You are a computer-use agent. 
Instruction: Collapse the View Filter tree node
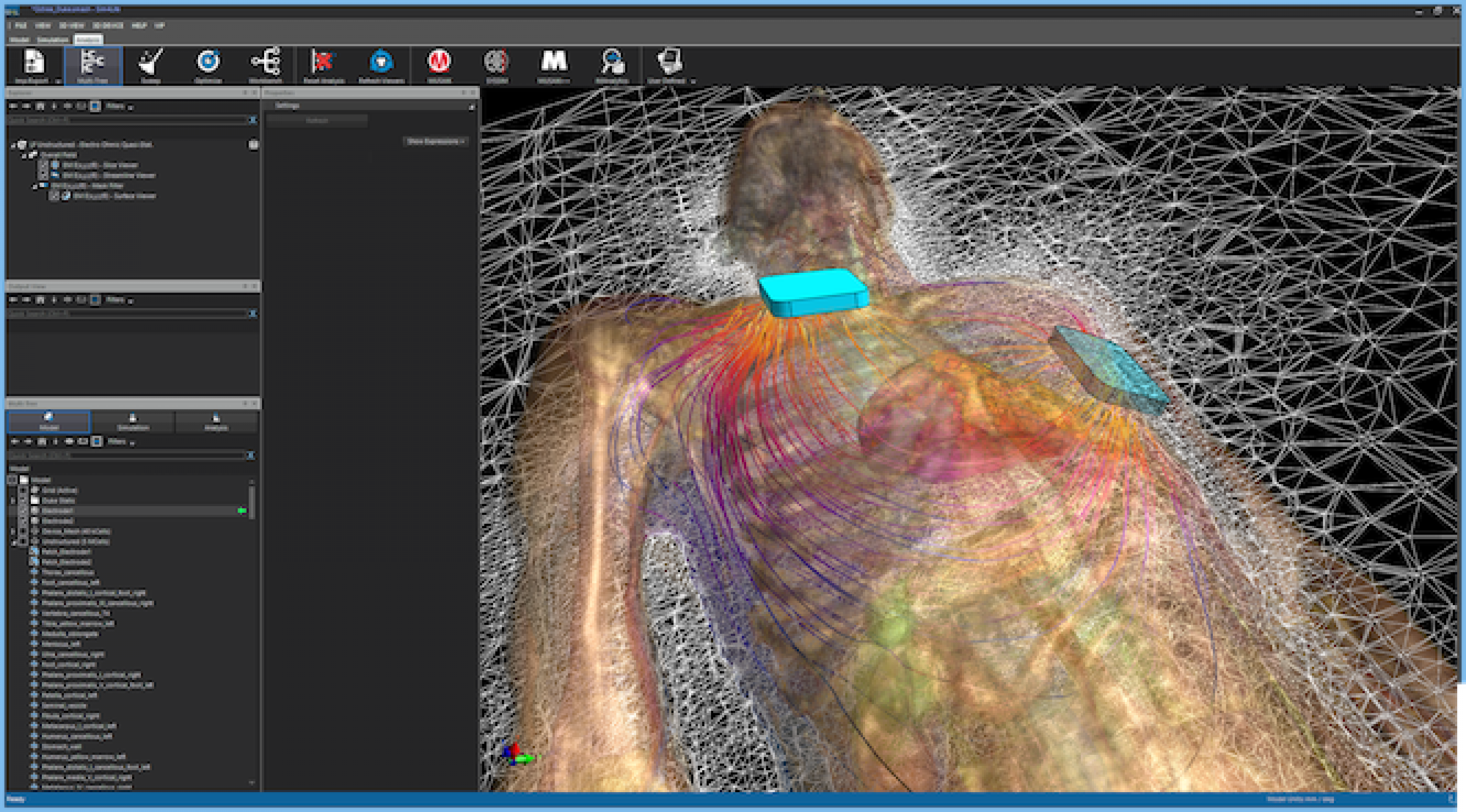pos(36,186)
